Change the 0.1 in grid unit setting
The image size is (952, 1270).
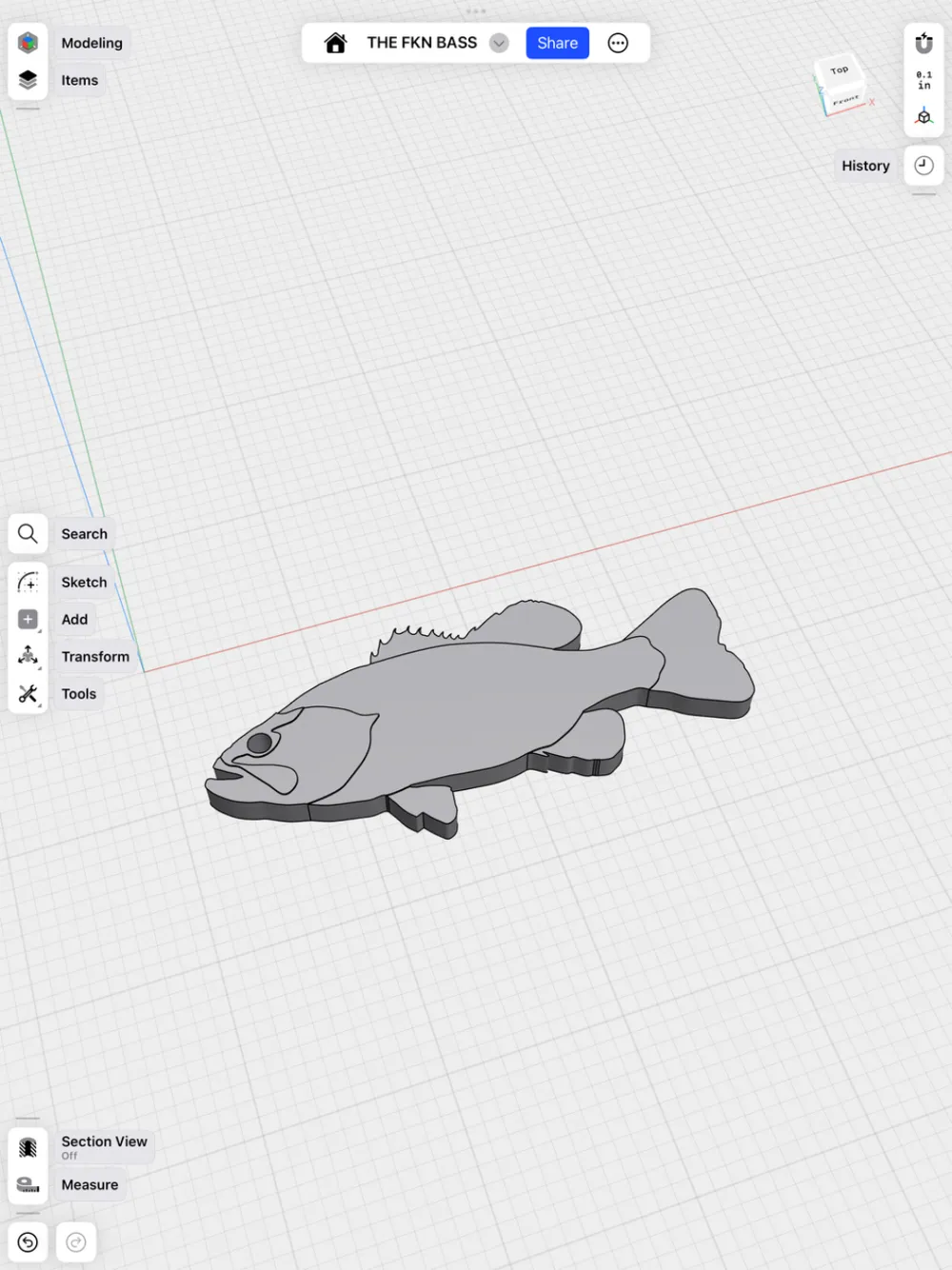[x=923, y=80]
